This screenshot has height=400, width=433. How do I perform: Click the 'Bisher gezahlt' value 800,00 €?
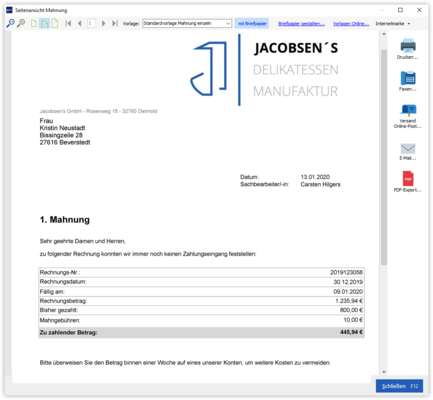click(351, 310)
